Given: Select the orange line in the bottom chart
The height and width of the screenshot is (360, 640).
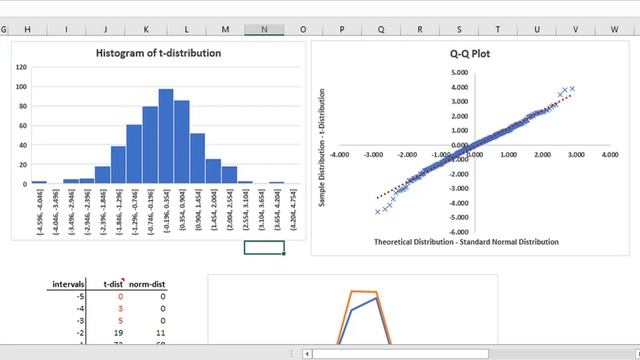Looking at the screenshot, I should point(363,291).
